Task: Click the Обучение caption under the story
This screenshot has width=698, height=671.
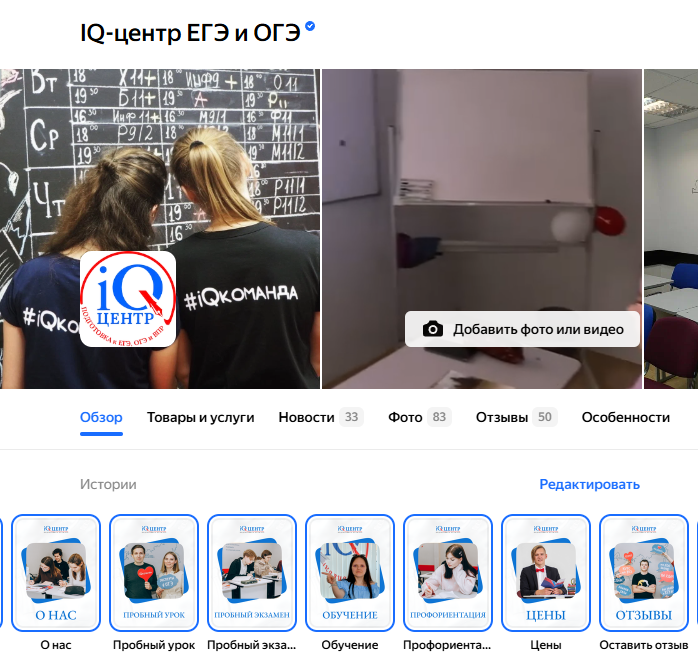Action: pos(350,645)
